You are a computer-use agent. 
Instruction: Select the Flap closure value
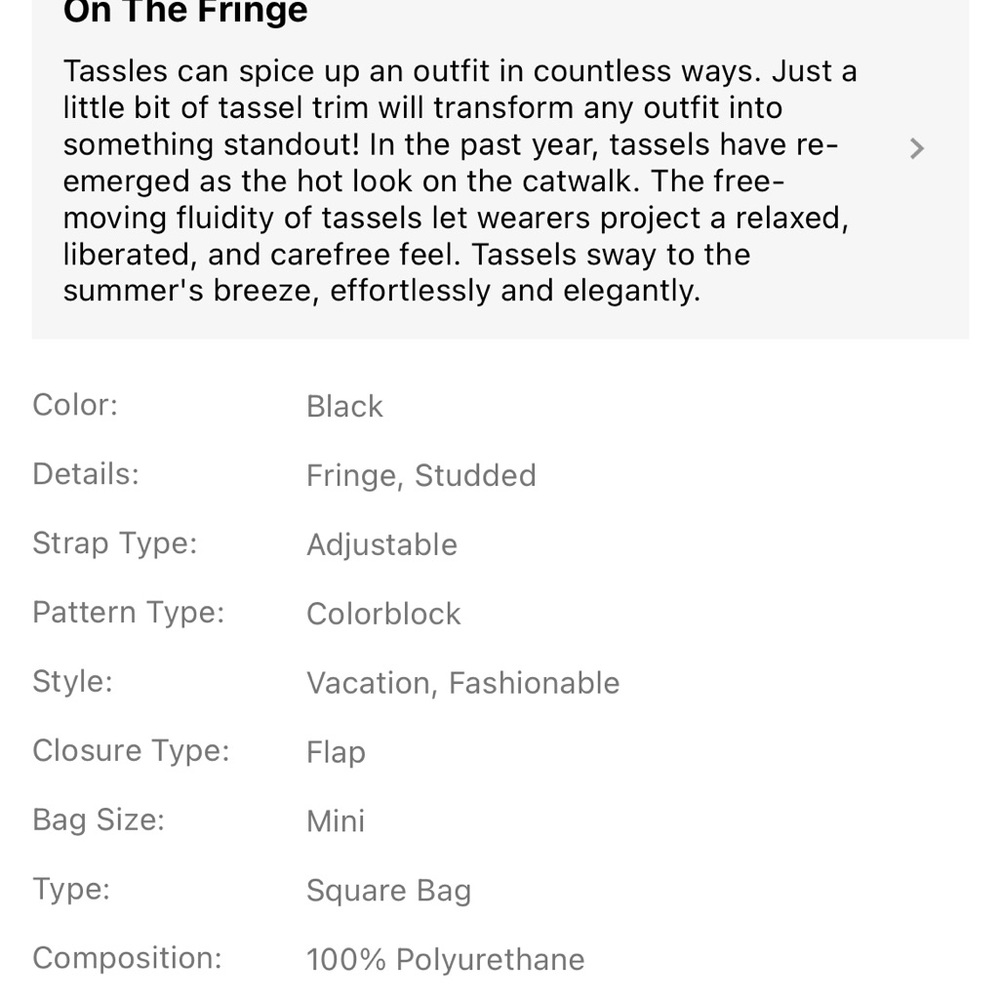tap(335, 753)
